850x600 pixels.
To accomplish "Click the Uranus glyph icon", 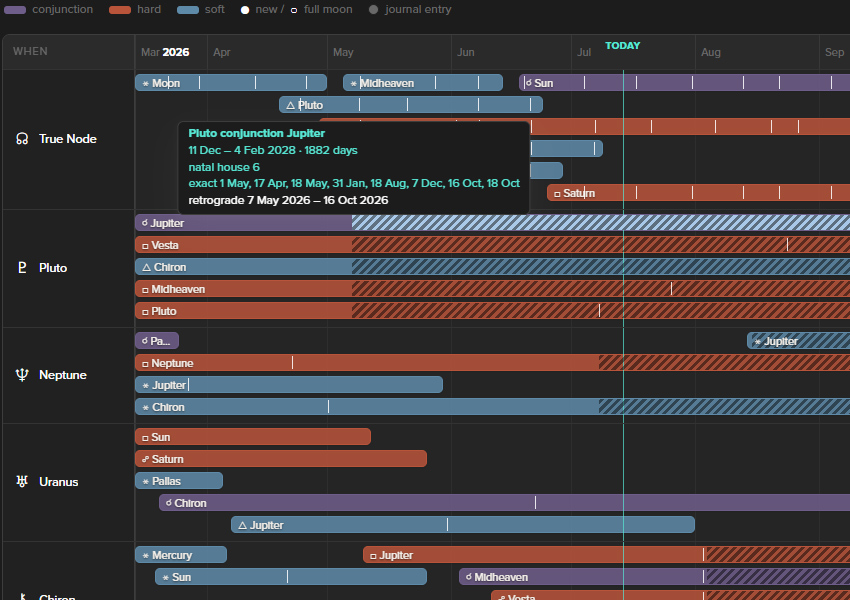I will click(x=22, y=481).
